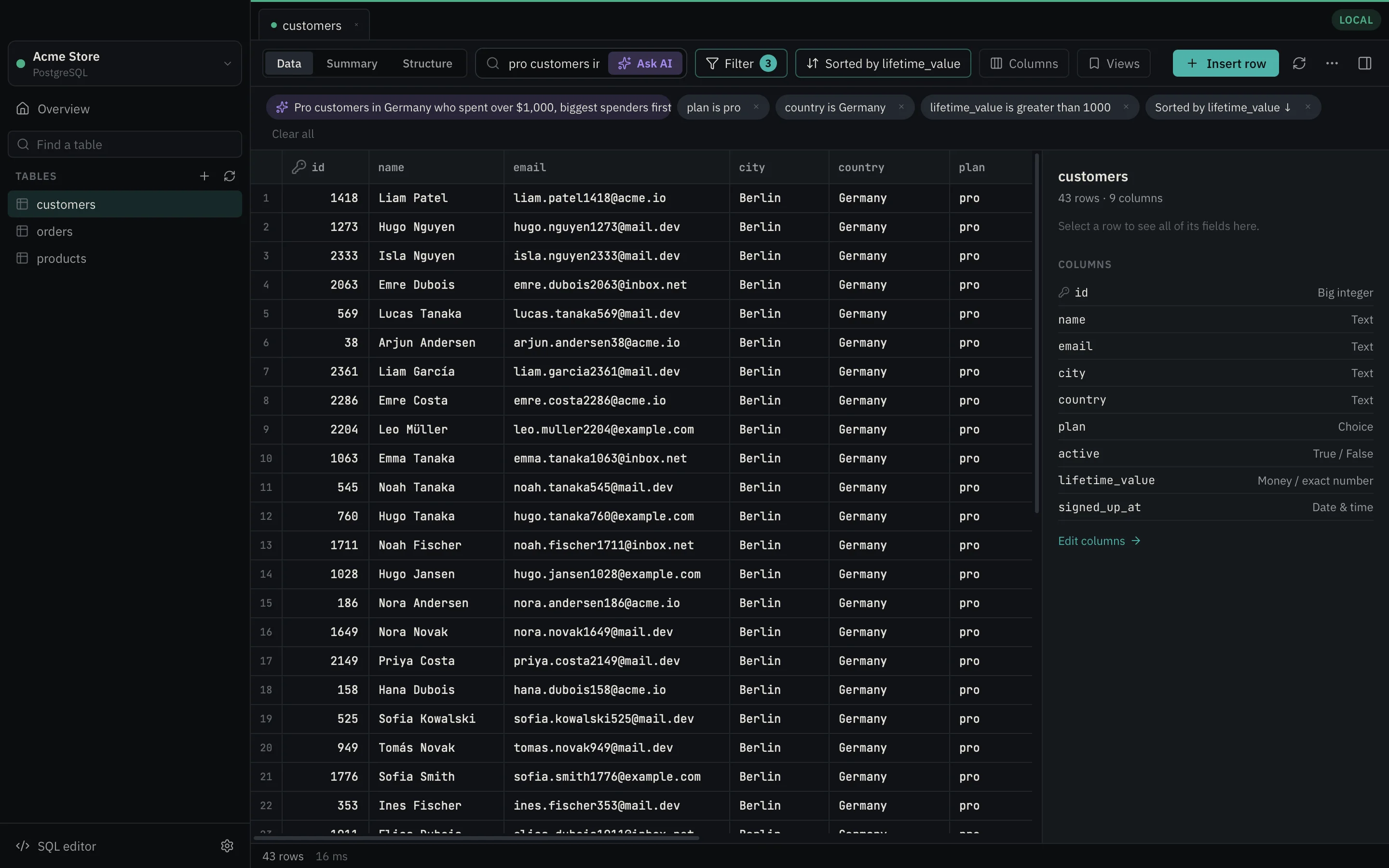Screen dimensions: 1389x868
Task: Open the SQL editor
Action: [x=56, y=846]
